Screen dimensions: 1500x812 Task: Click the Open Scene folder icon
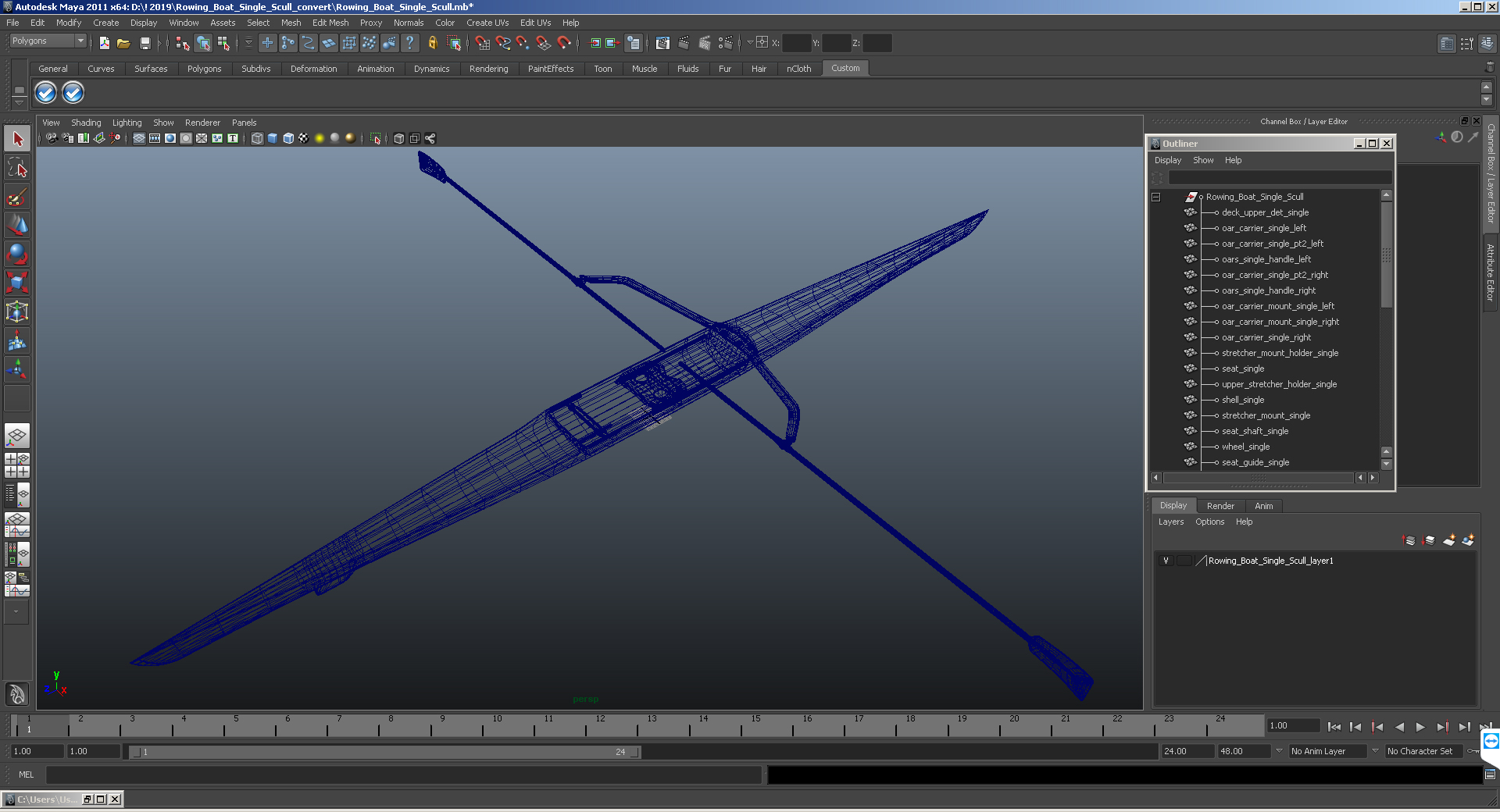[x=123, y=43]
